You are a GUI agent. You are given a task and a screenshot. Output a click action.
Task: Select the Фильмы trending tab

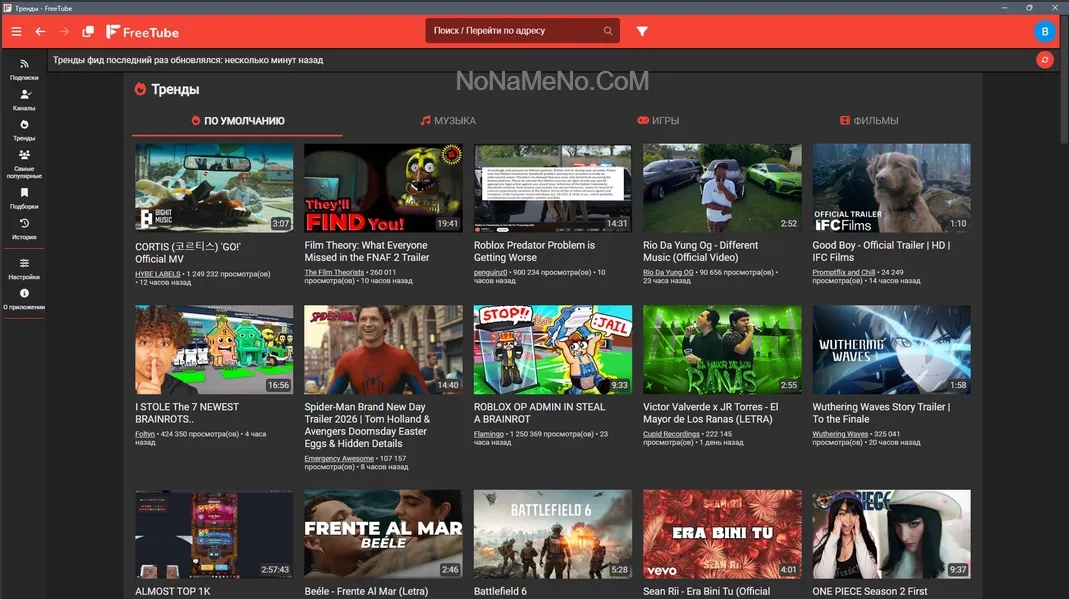coord(869,121)
